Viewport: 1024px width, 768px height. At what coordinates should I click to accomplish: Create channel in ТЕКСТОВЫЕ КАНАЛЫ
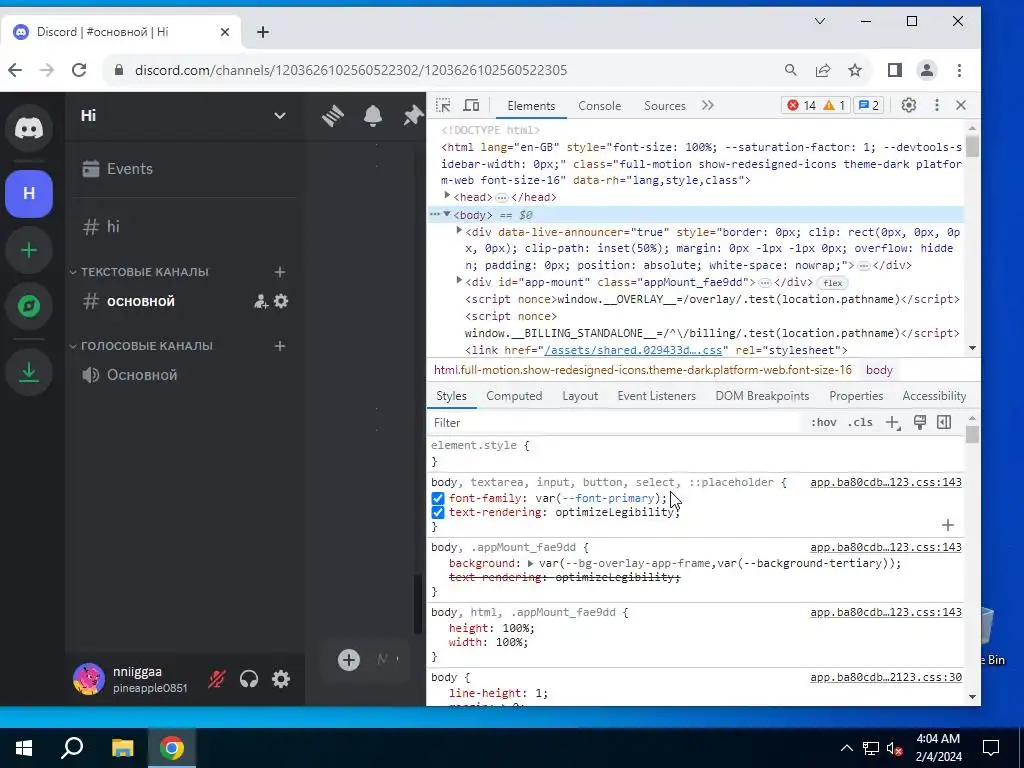click(x=280, y=272)
